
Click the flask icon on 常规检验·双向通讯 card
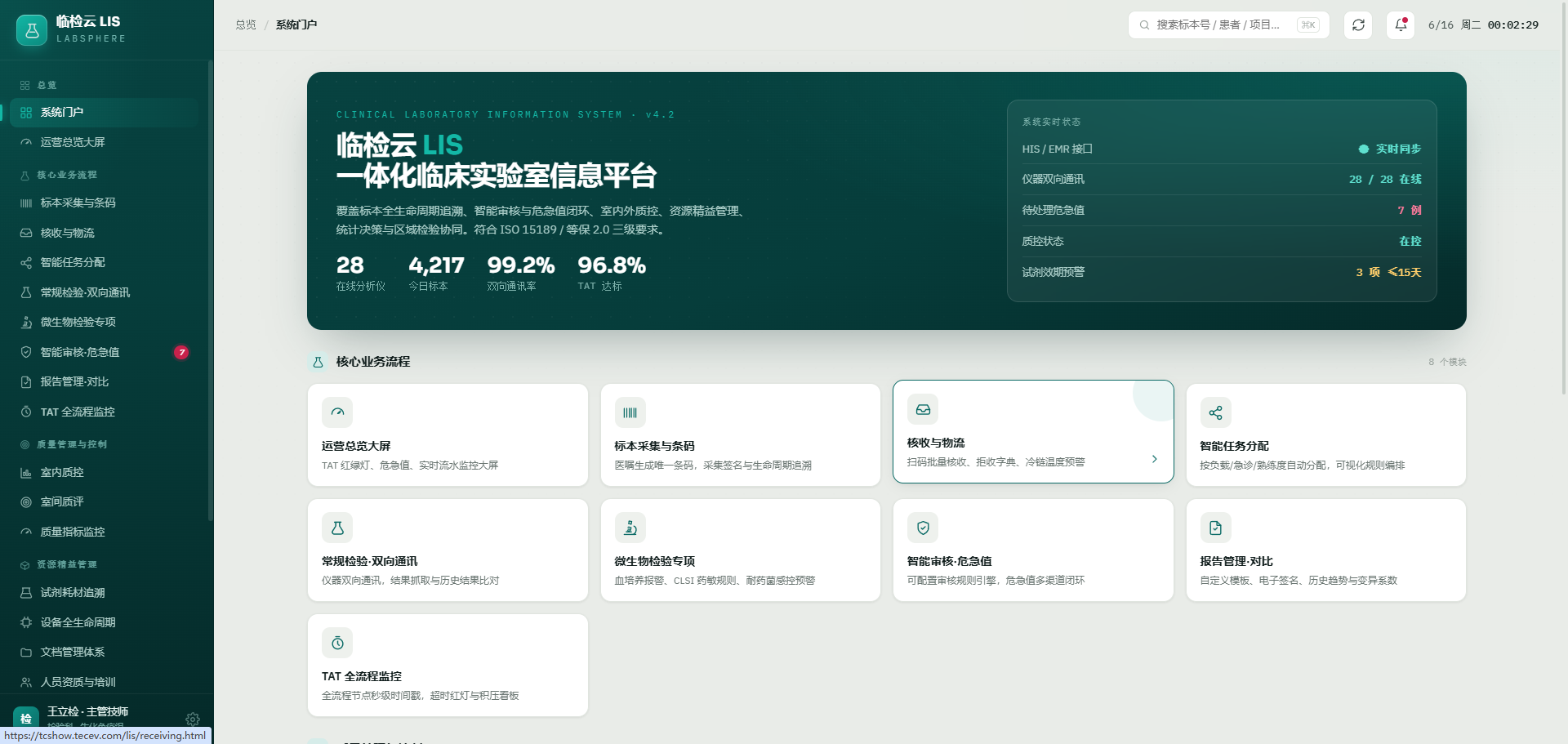pyautogui.click(x=337, y=528)
